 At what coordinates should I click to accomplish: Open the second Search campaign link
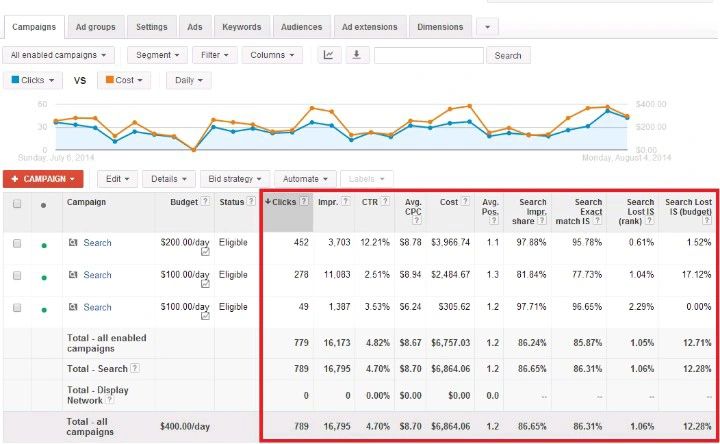pyautogui.click(x=97, y=275)
